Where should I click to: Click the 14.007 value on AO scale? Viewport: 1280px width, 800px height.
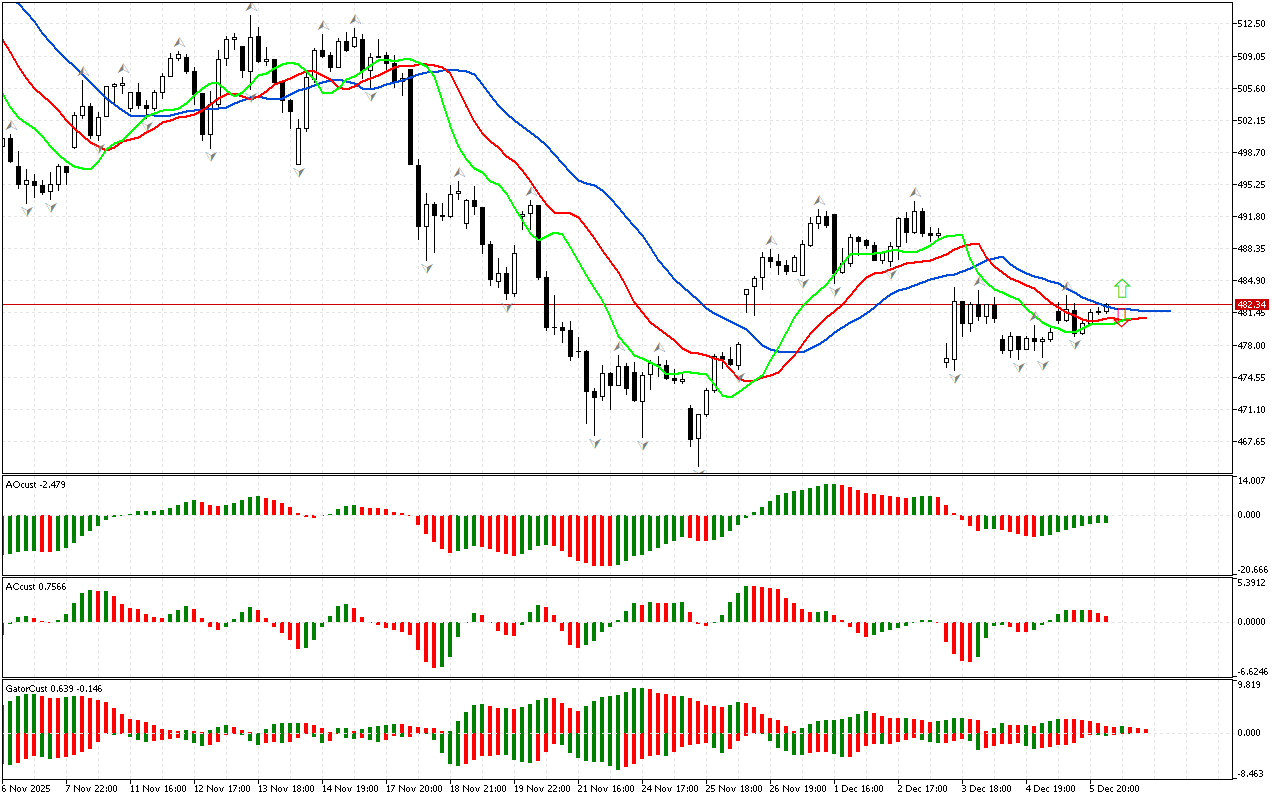coord(1252,481)
